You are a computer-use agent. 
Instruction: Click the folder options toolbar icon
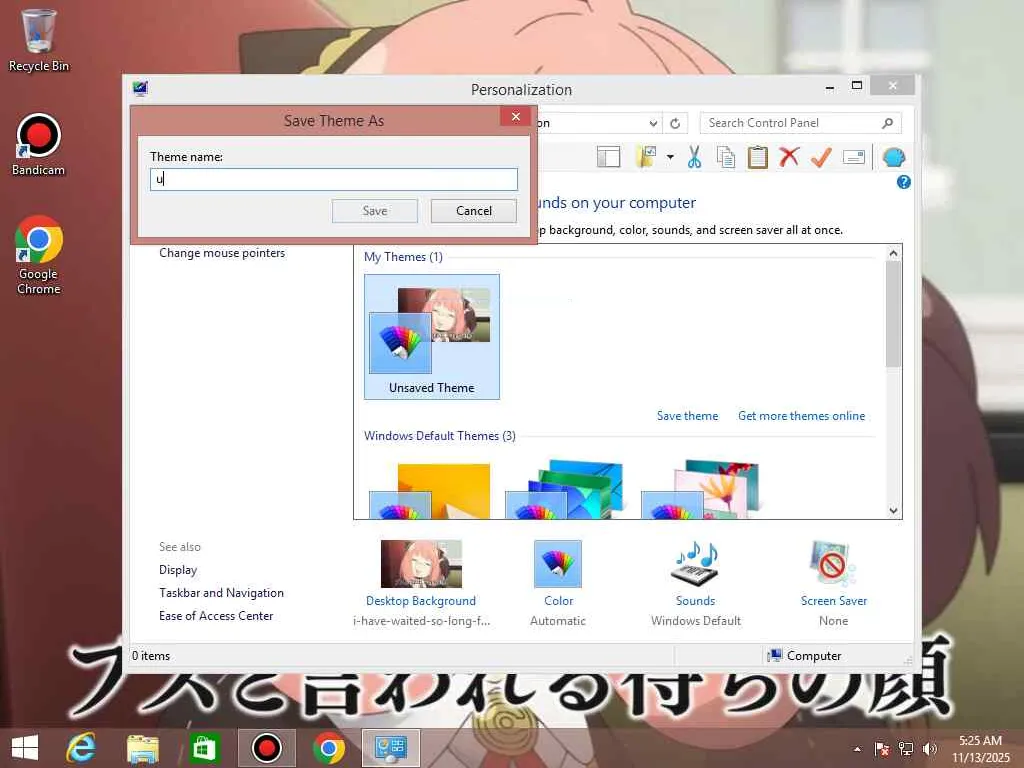(646, 157)
